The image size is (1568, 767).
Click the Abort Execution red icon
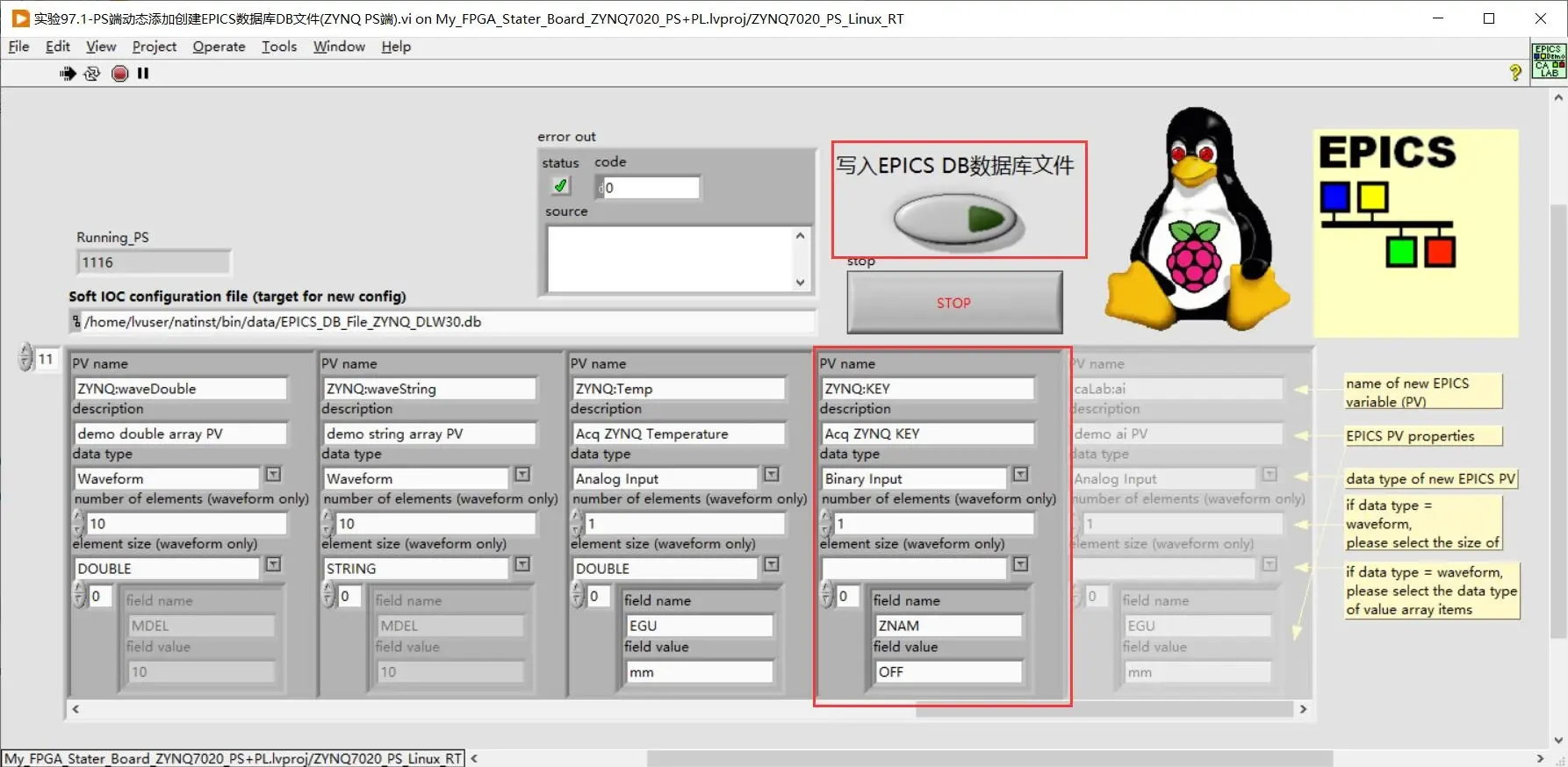coord(120,74)
